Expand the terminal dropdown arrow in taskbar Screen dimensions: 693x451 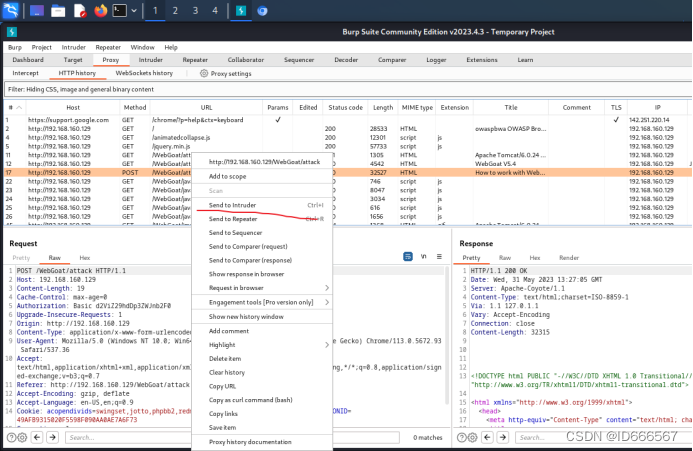134,11
